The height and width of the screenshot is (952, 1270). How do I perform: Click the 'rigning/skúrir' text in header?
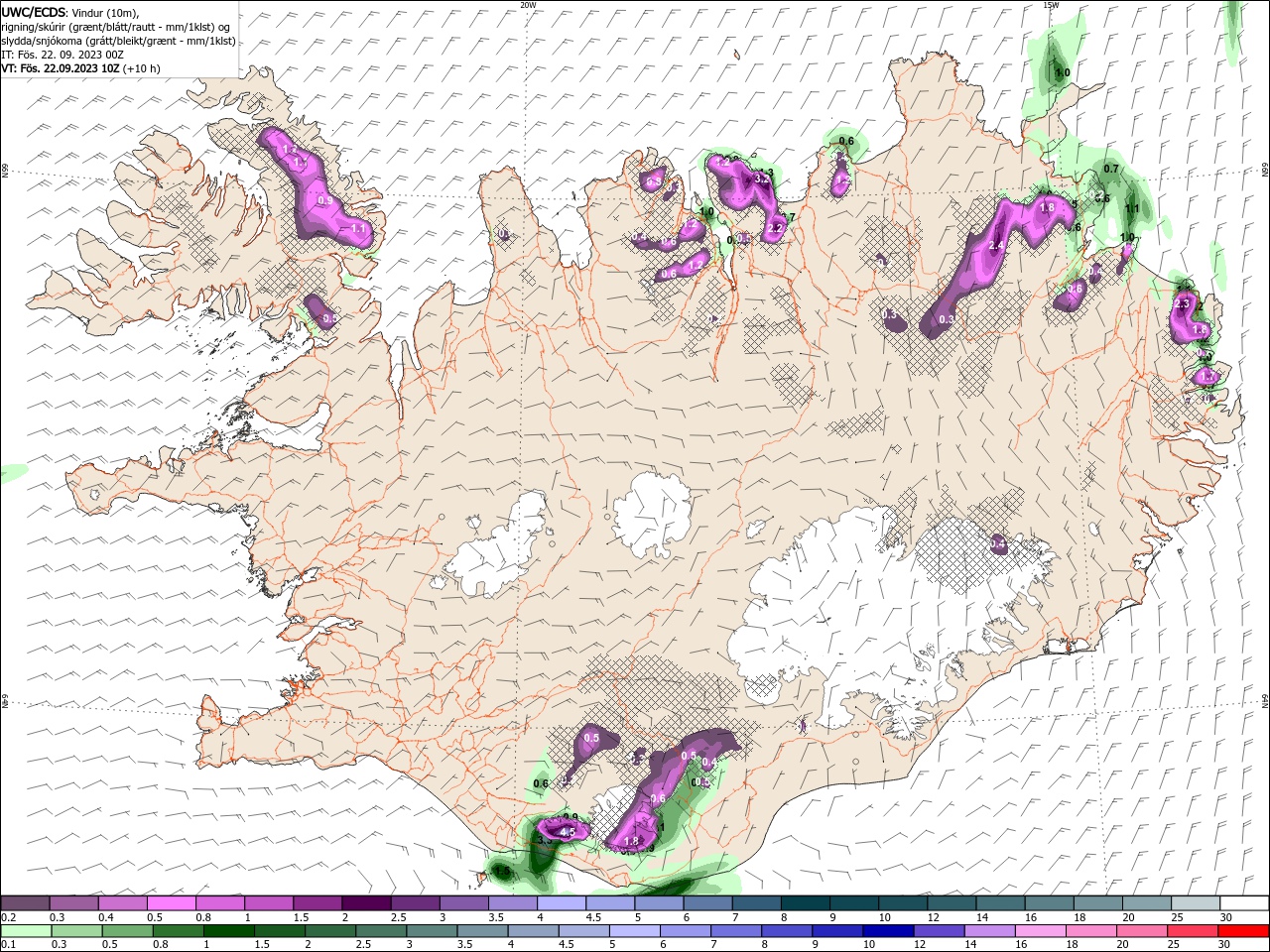[32, 27]
